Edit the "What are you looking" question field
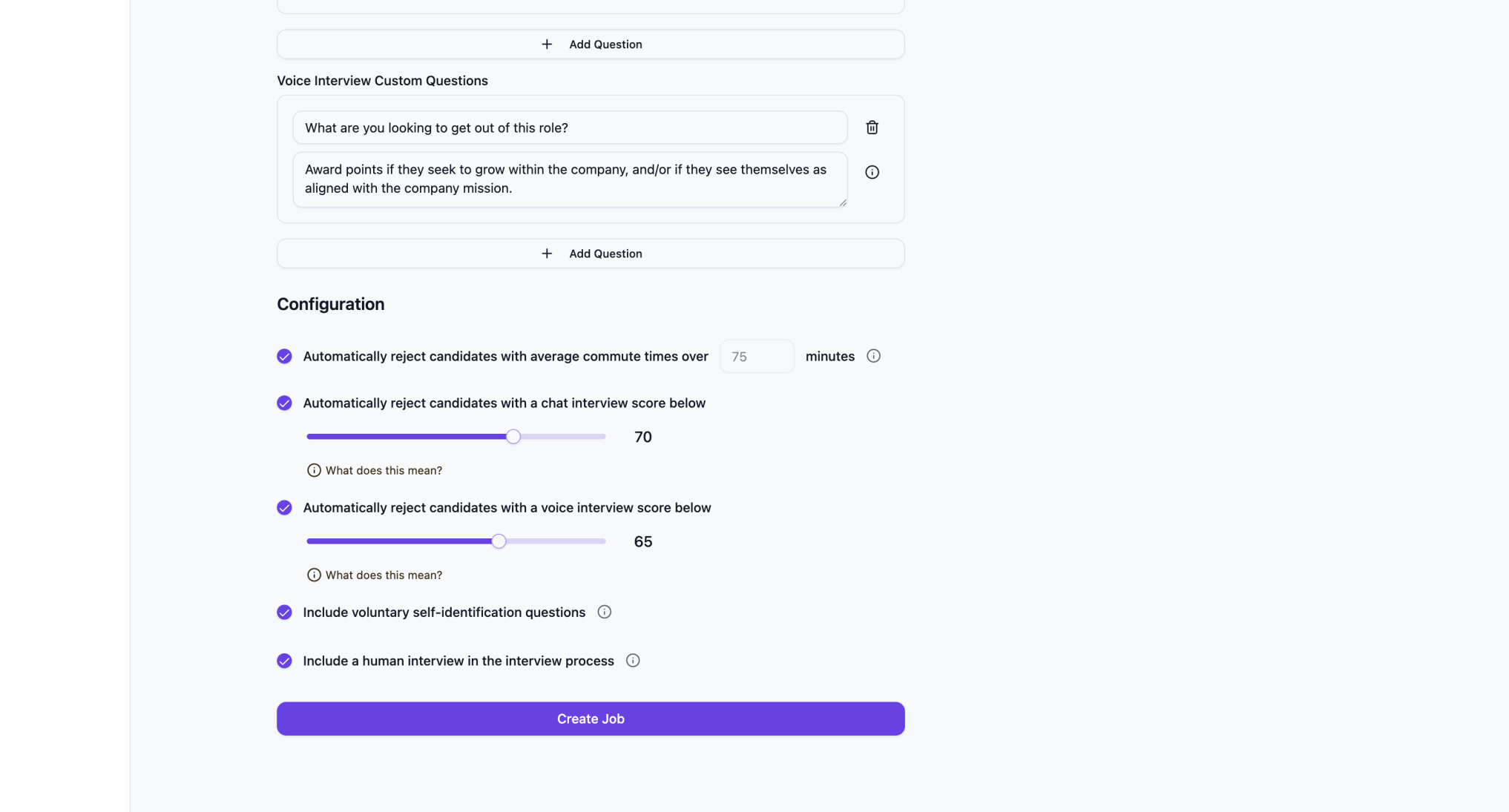 [569, 128]
